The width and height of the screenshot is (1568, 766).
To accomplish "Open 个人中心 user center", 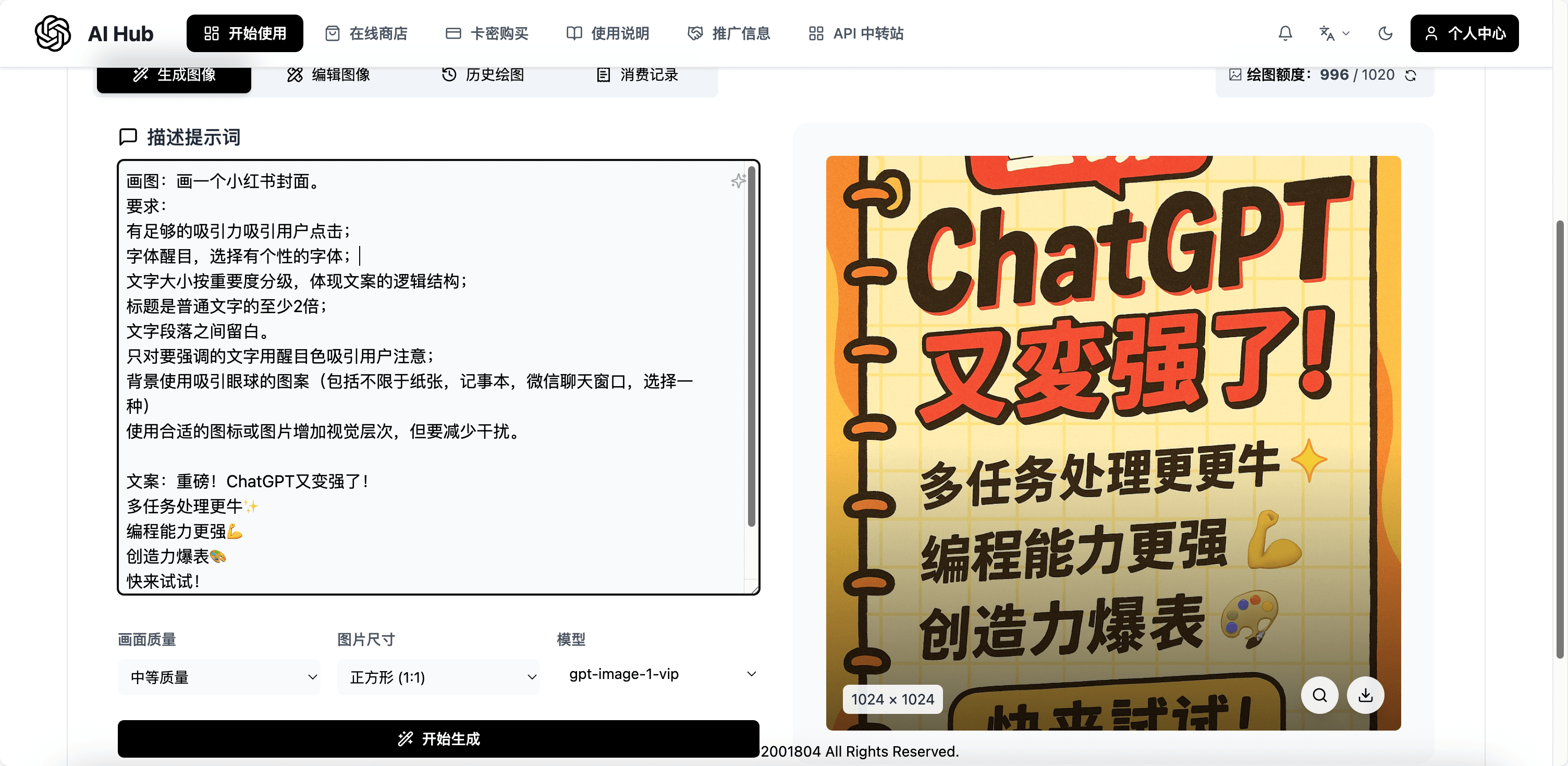I will coord(1464,33).
